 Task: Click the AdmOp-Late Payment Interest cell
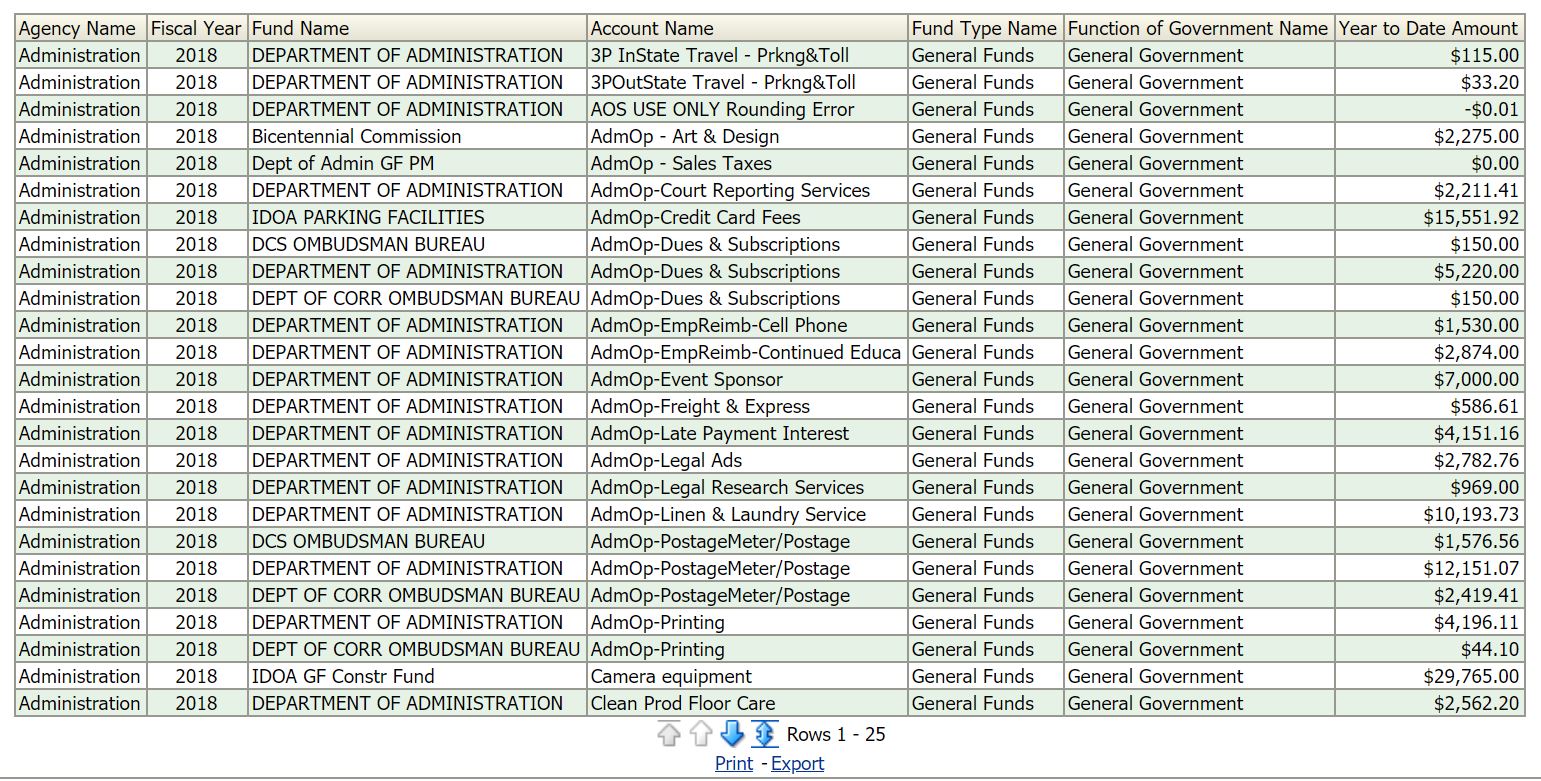coord(748,433)
